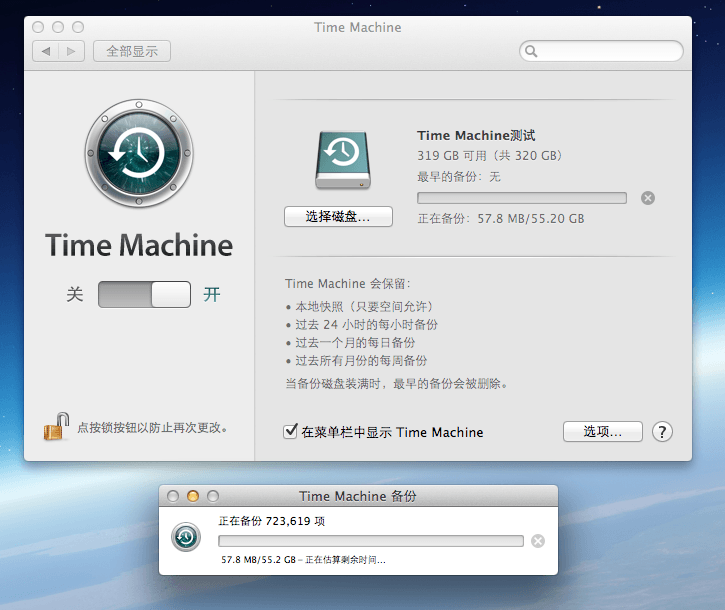The height and width of the screenshot is (610, 725).
Task: Click the 关 label beside the switch
Action: (74, 294)
